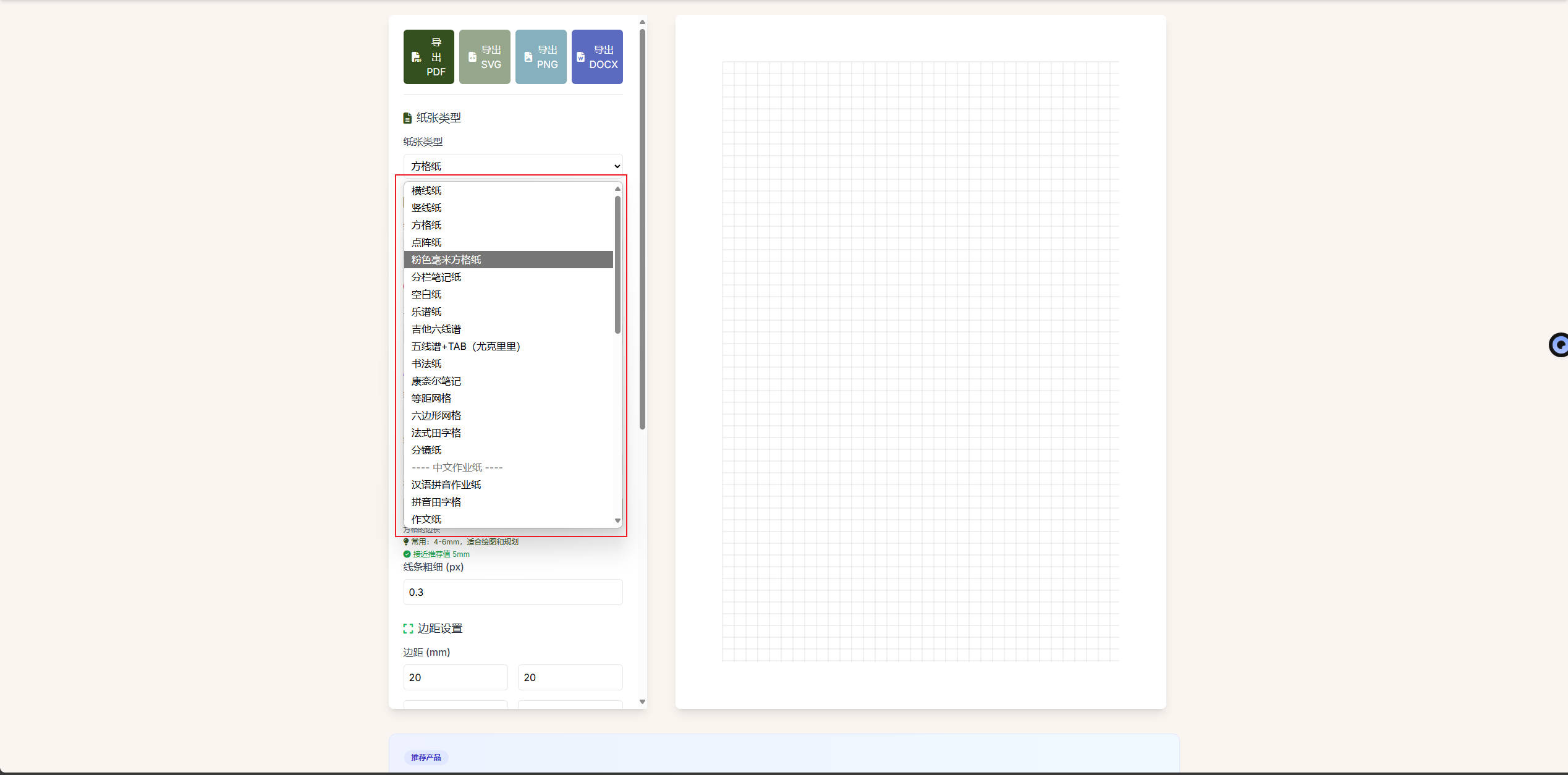Click the sidebar panel scroll-down arrow

pos(642,701)
